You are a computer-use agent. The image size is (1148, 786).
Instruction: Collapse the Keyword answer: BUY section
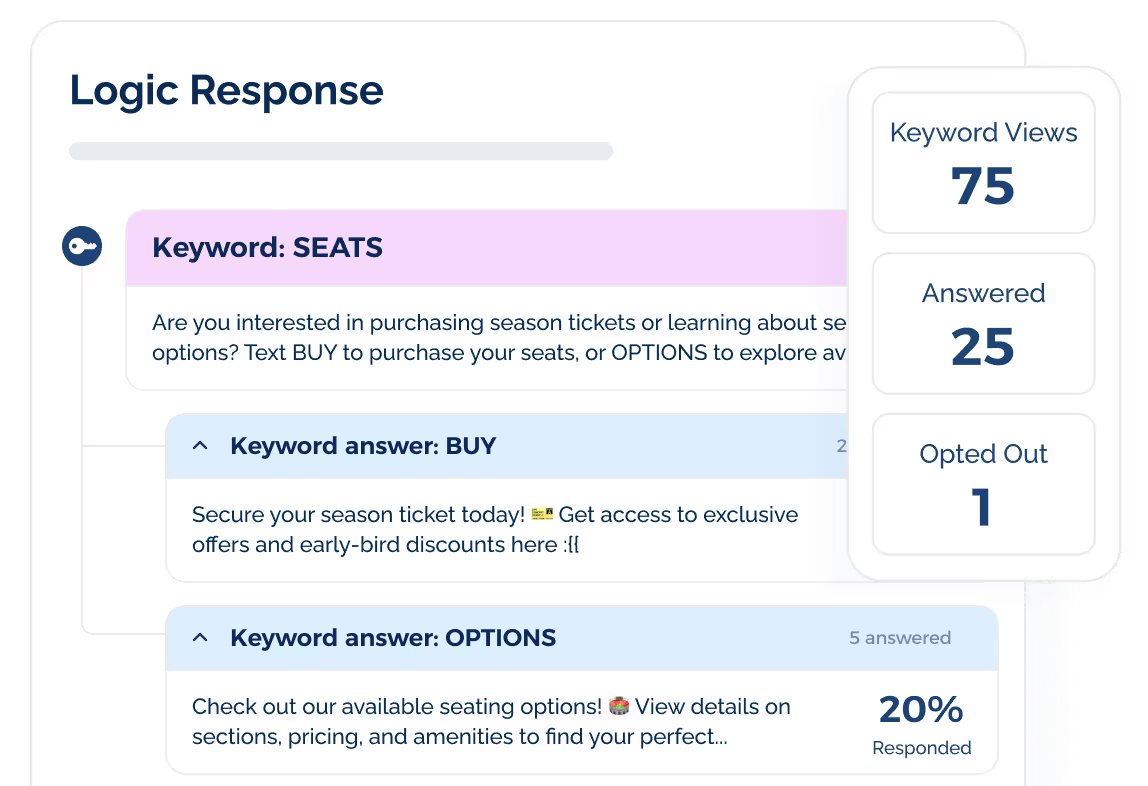click(199, 446)
